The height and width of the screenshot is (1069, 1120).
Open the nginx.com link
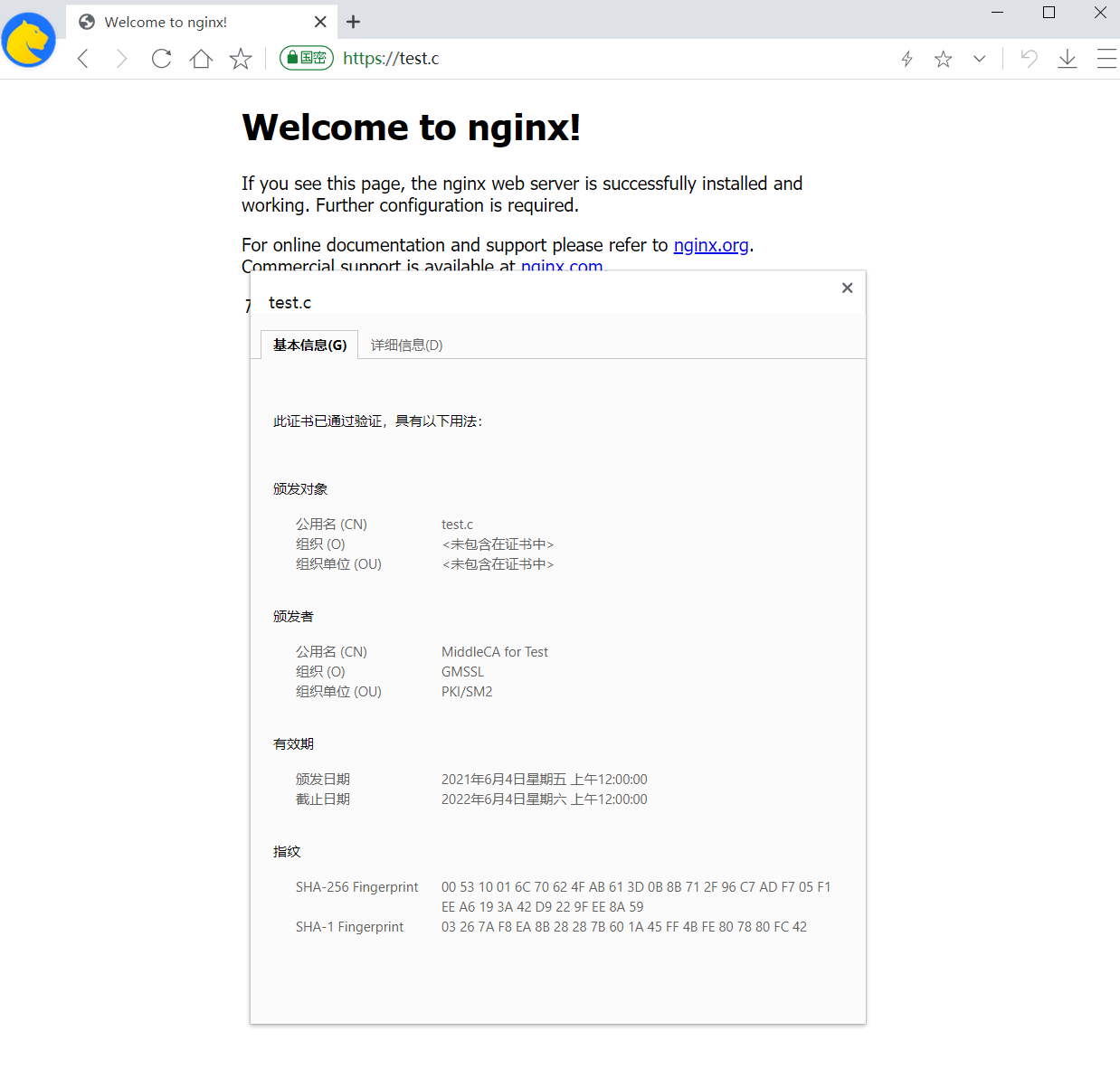(x=562, y=266)
